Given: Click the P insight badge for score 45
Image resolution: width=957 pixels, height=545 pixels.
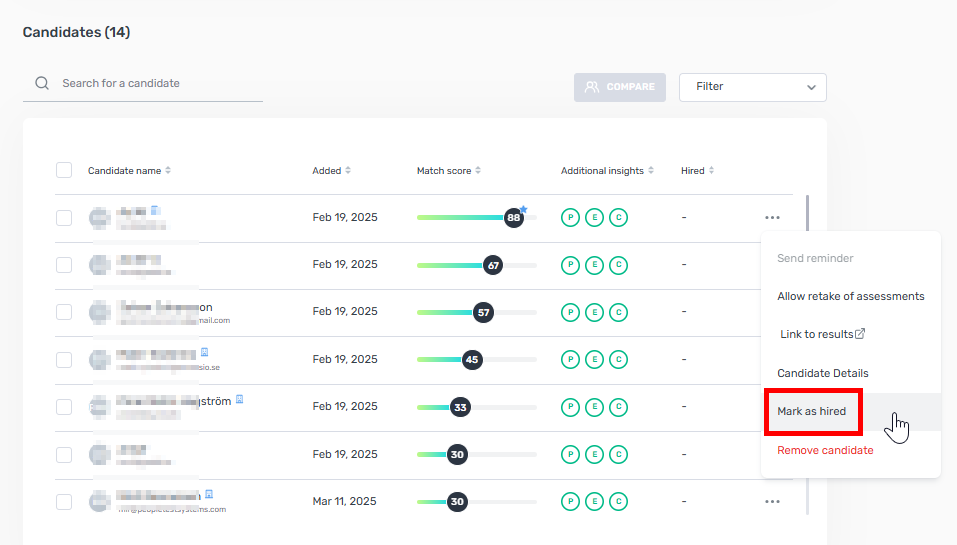Looking at the screenshot, I should click(570, 359).
